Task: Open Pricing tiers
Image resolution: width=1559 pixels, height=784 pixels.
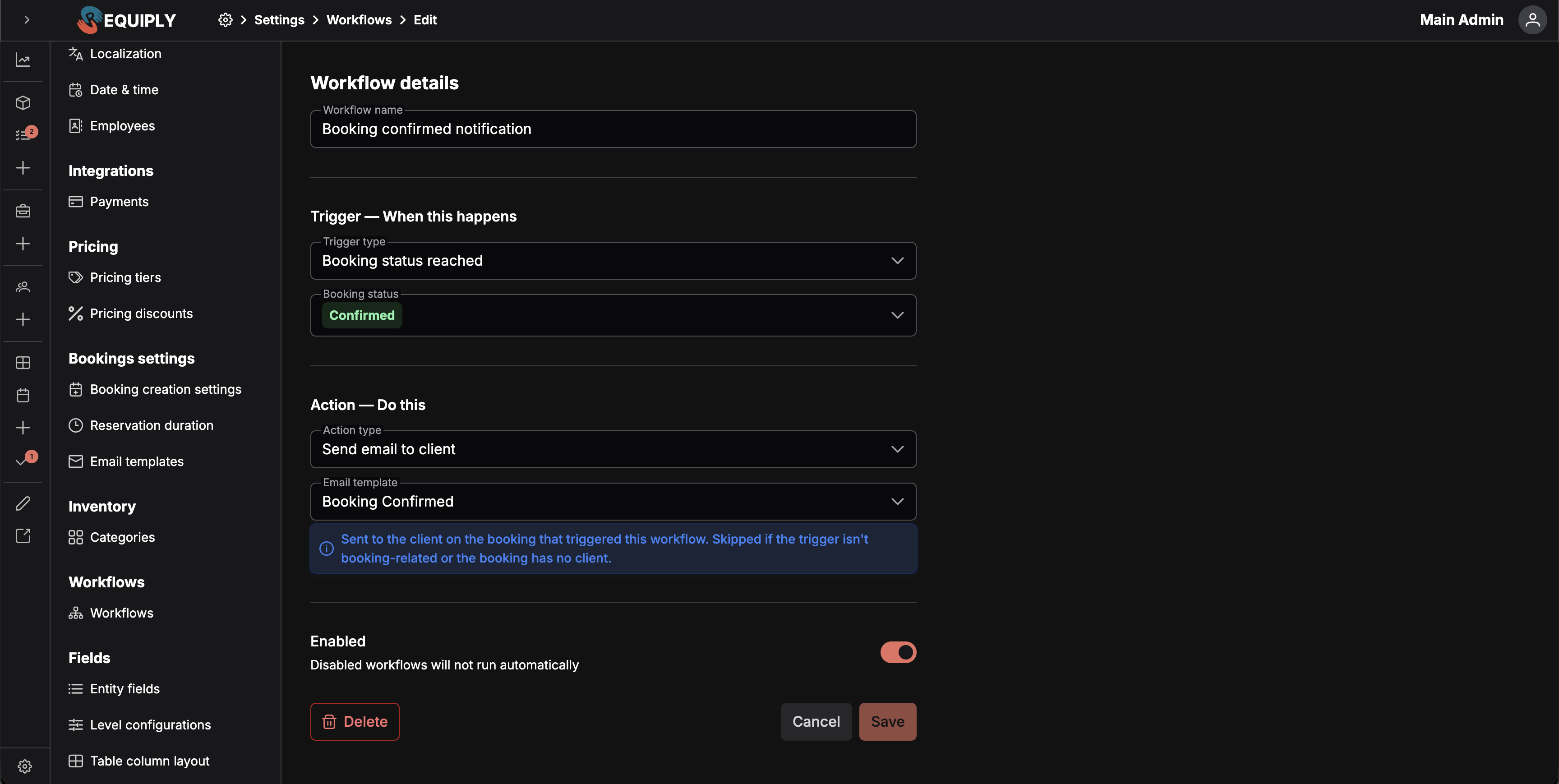Action: 115,277
